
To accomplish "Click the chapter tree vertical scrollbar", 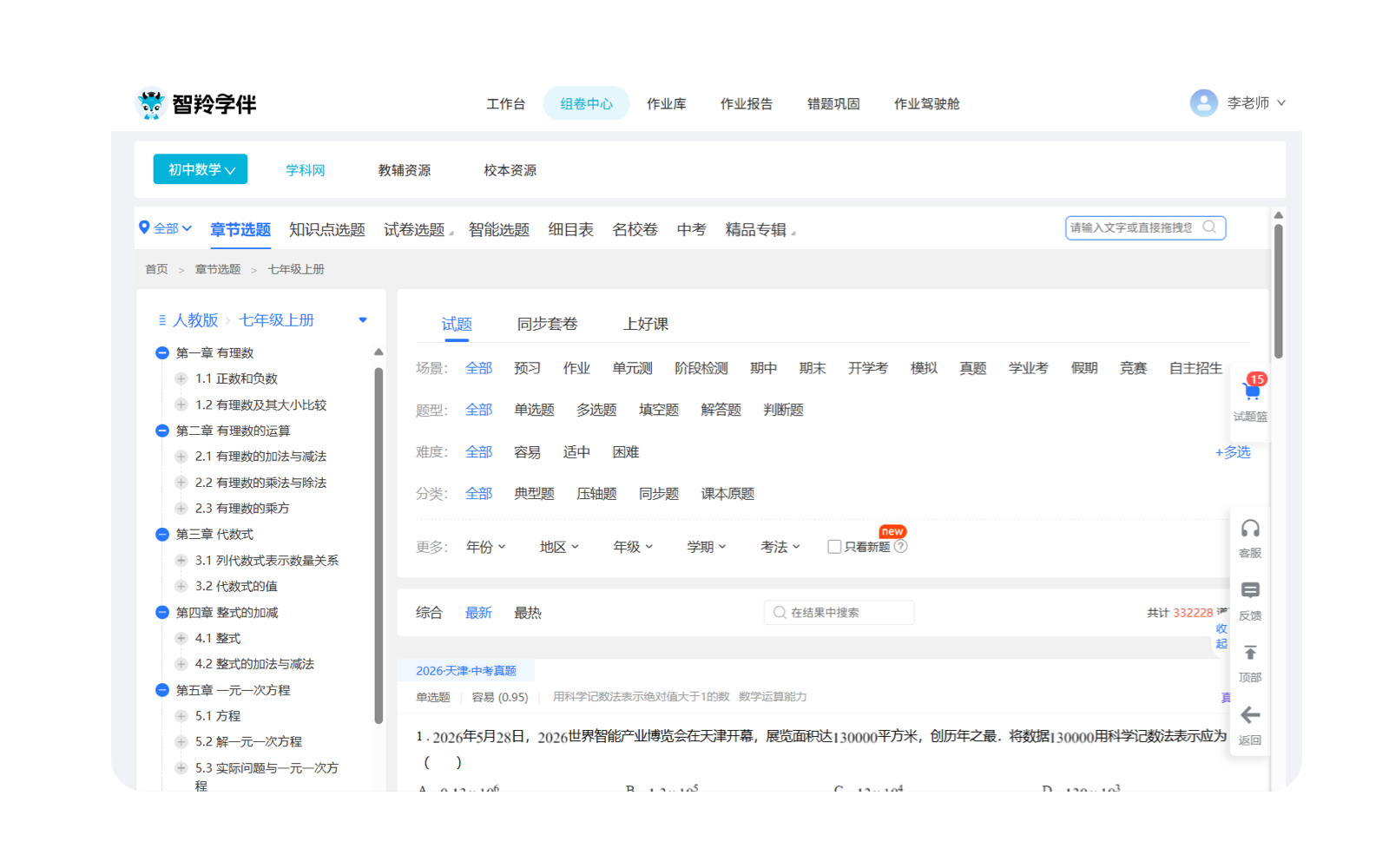I will click(379, 545).
